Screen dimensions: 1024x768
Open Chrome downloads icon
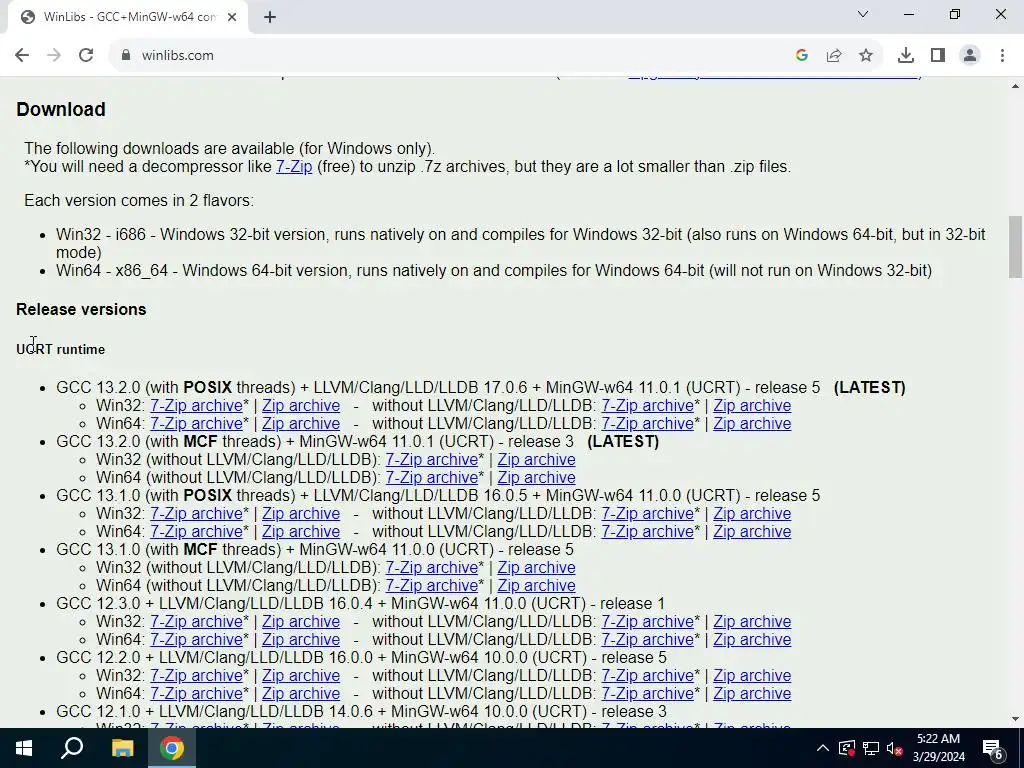(906, 56)
